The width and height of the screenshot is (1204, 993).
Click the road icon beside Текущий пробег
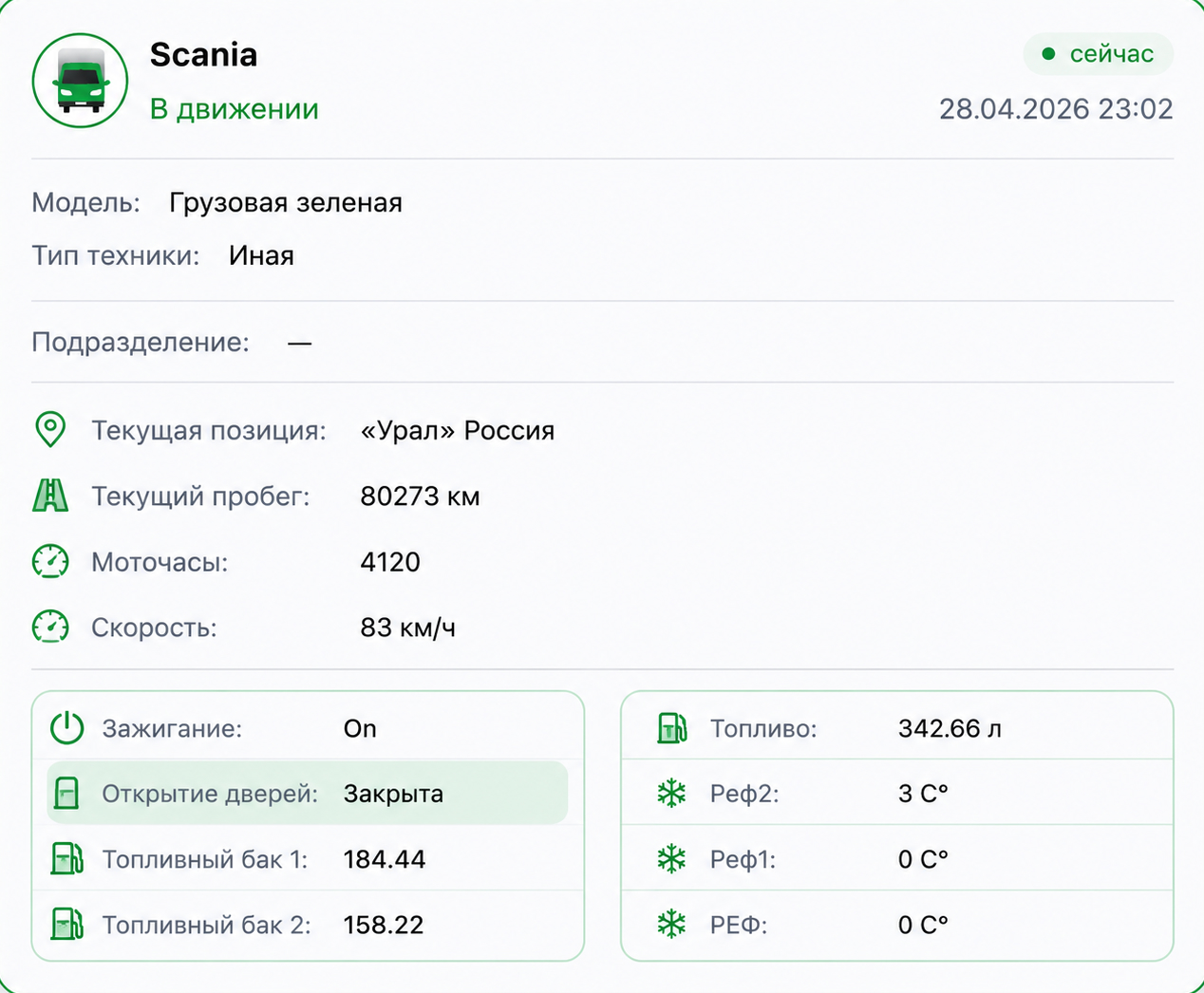[x=50, y=496]
